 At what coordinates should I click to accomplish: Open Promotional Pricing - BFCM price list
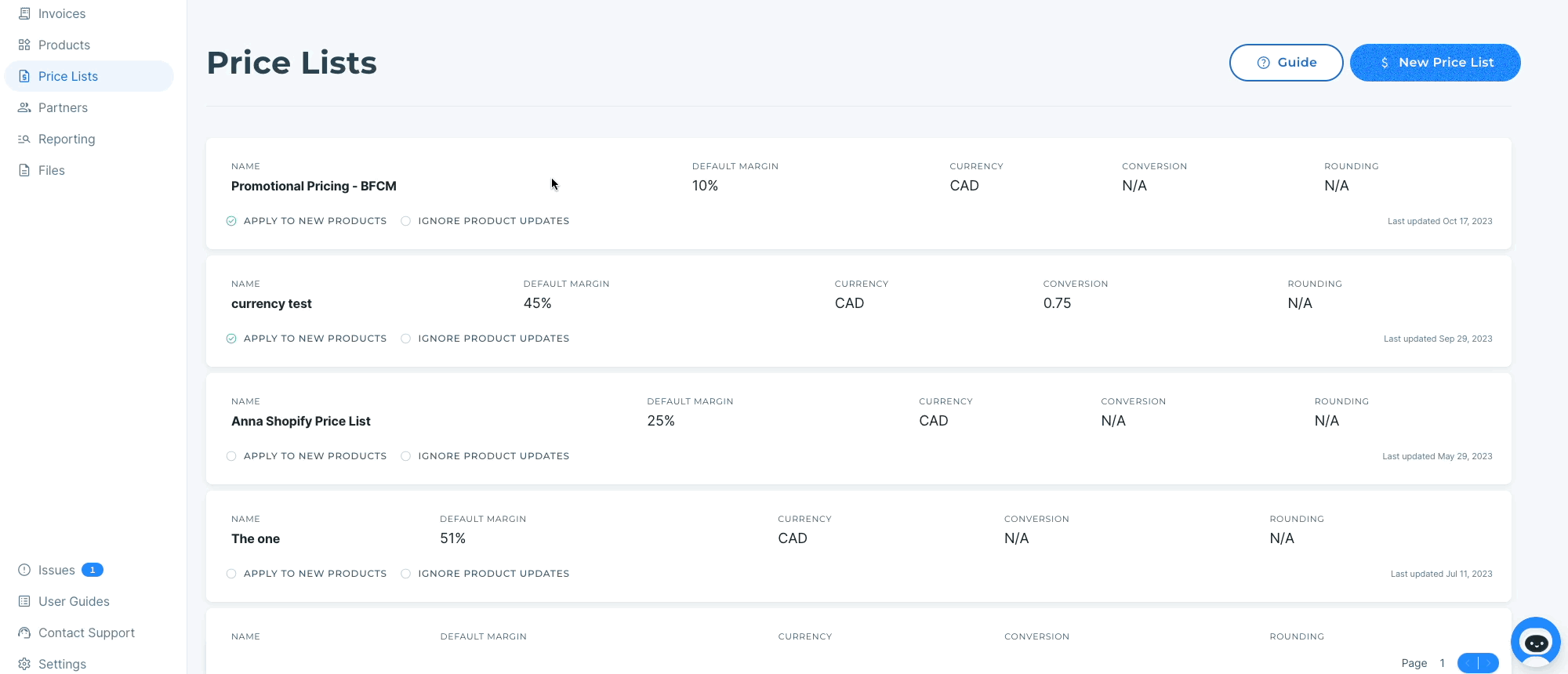coord(314,186)
